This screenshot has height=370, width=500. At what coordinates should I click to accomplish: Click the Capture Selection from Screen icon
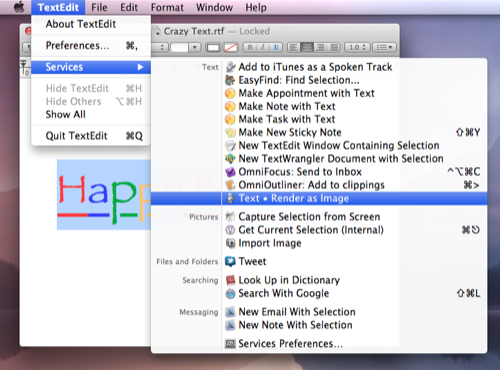230,217
